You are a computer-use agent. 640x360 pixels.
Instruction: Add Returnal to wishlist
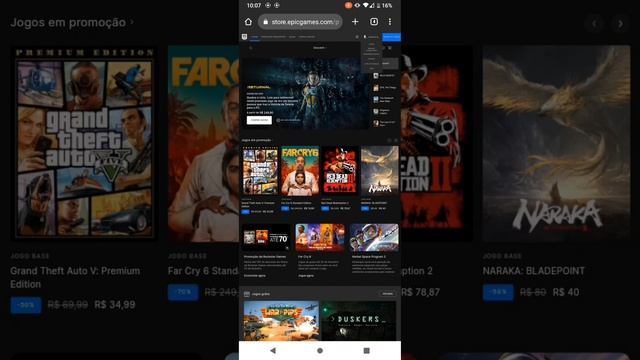coord(288,120)
